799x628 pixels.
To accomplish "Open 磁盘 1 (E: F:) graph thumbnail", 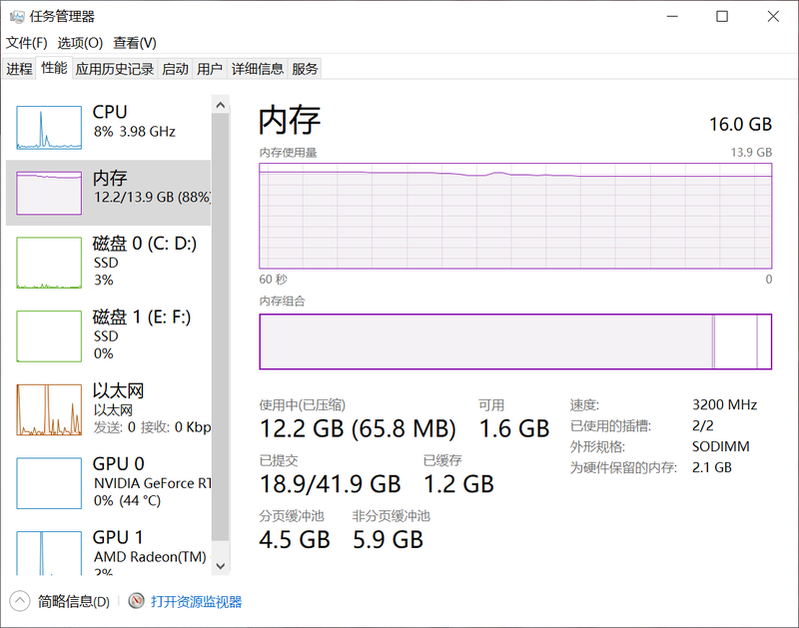I will 48,336.
